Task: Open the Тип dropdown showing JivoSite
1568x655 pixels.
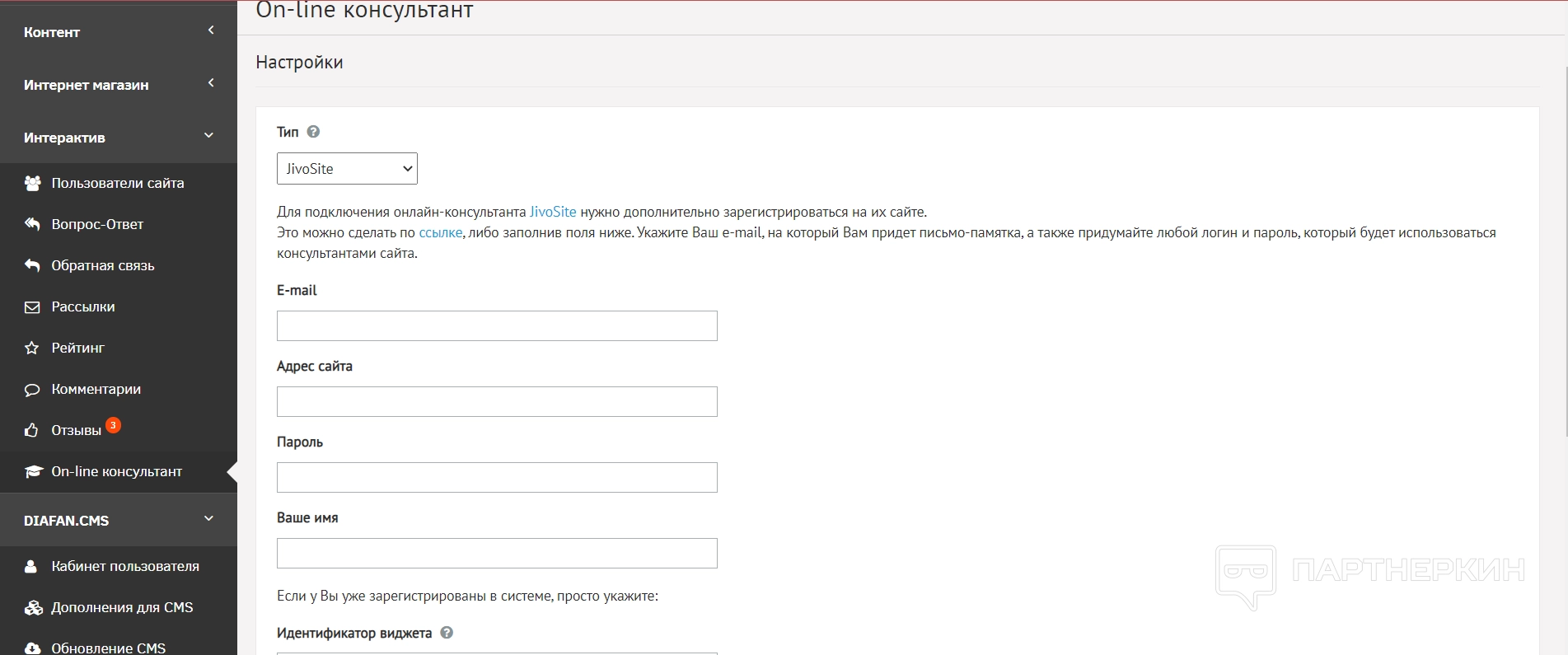Action: [347, 168]
